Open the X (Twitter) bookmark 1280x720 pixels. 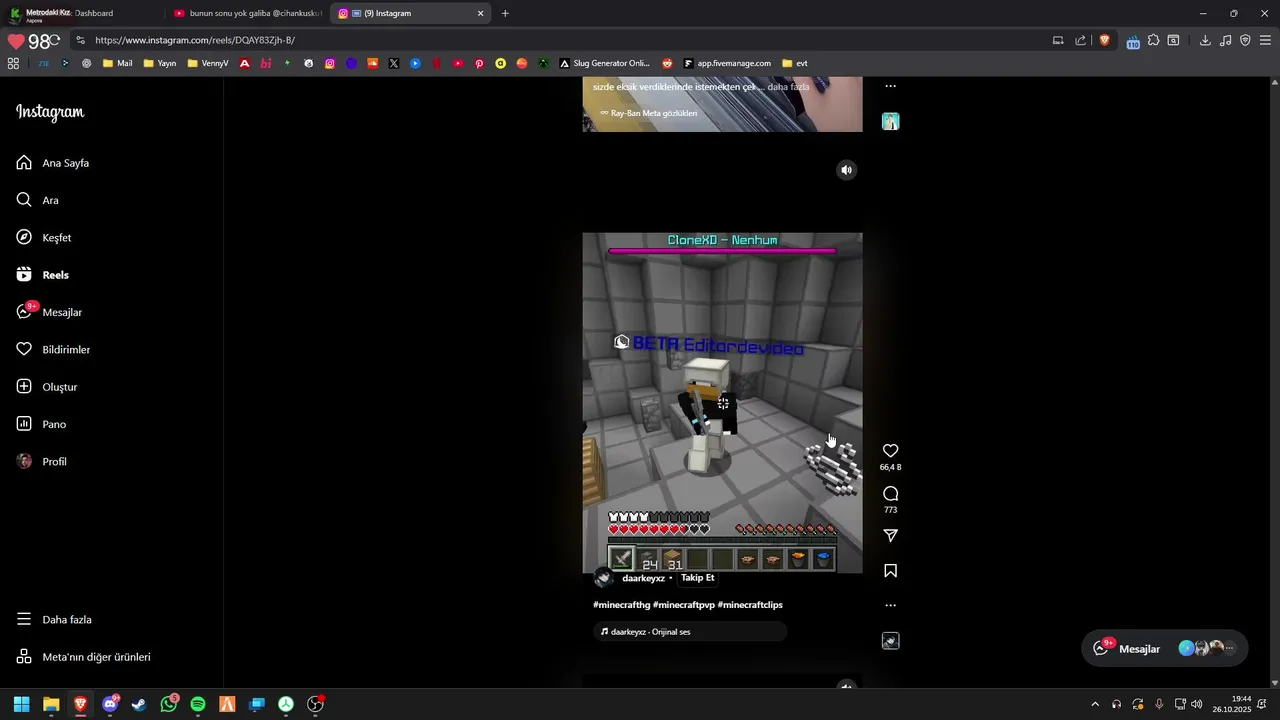point(394,63)
